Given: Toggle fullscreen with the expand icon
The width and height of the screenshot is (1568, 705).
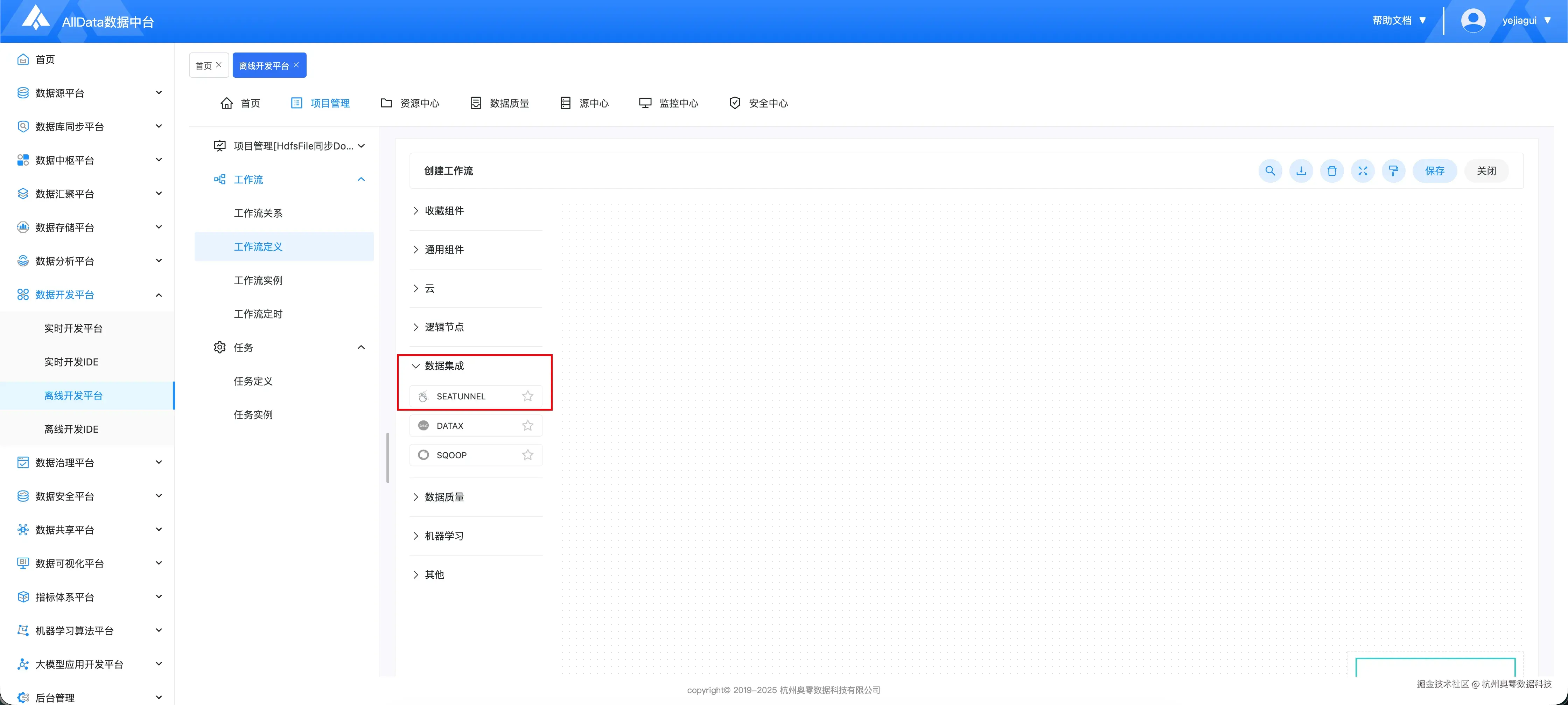Looking at the screenshot, I should [1362, 171].
